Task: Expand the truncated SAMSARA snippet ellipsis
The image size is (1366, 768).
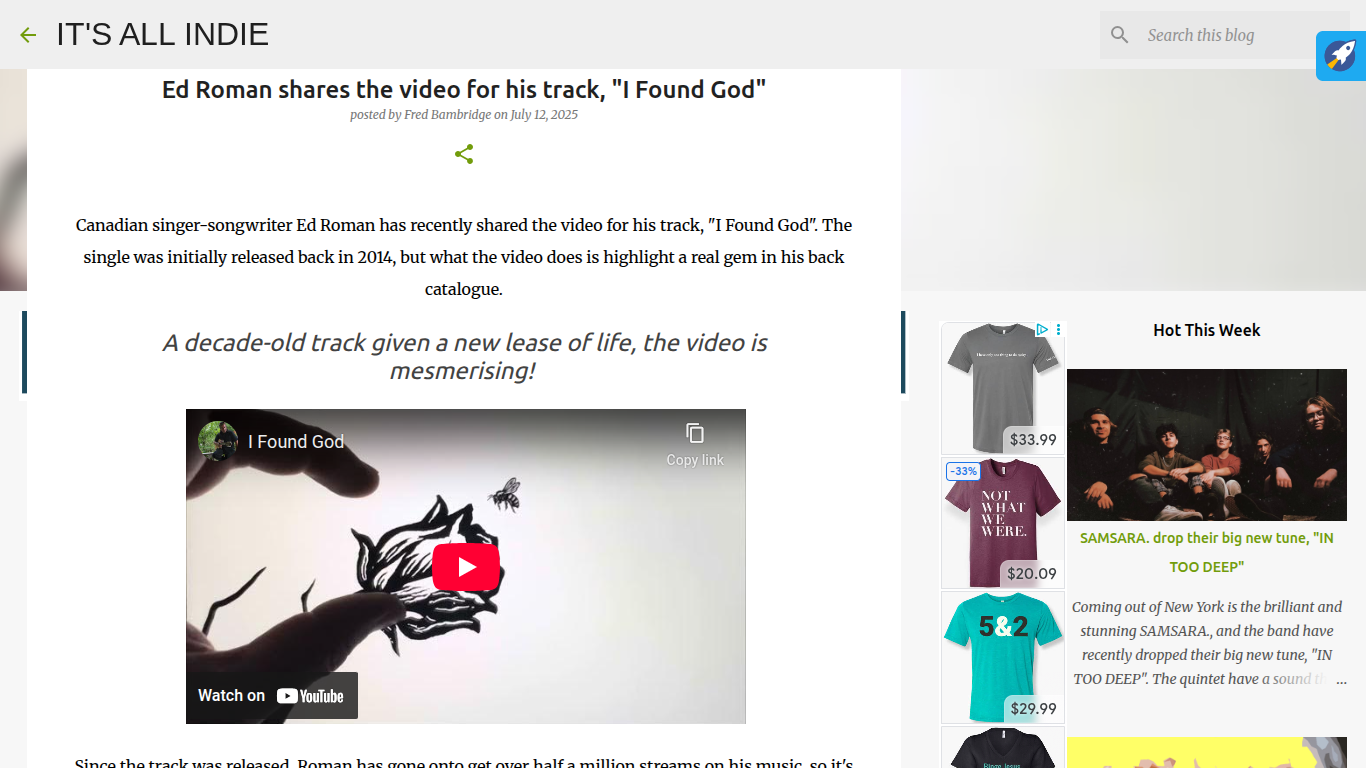Action: pyautogui.click(x=1341, y=679)
